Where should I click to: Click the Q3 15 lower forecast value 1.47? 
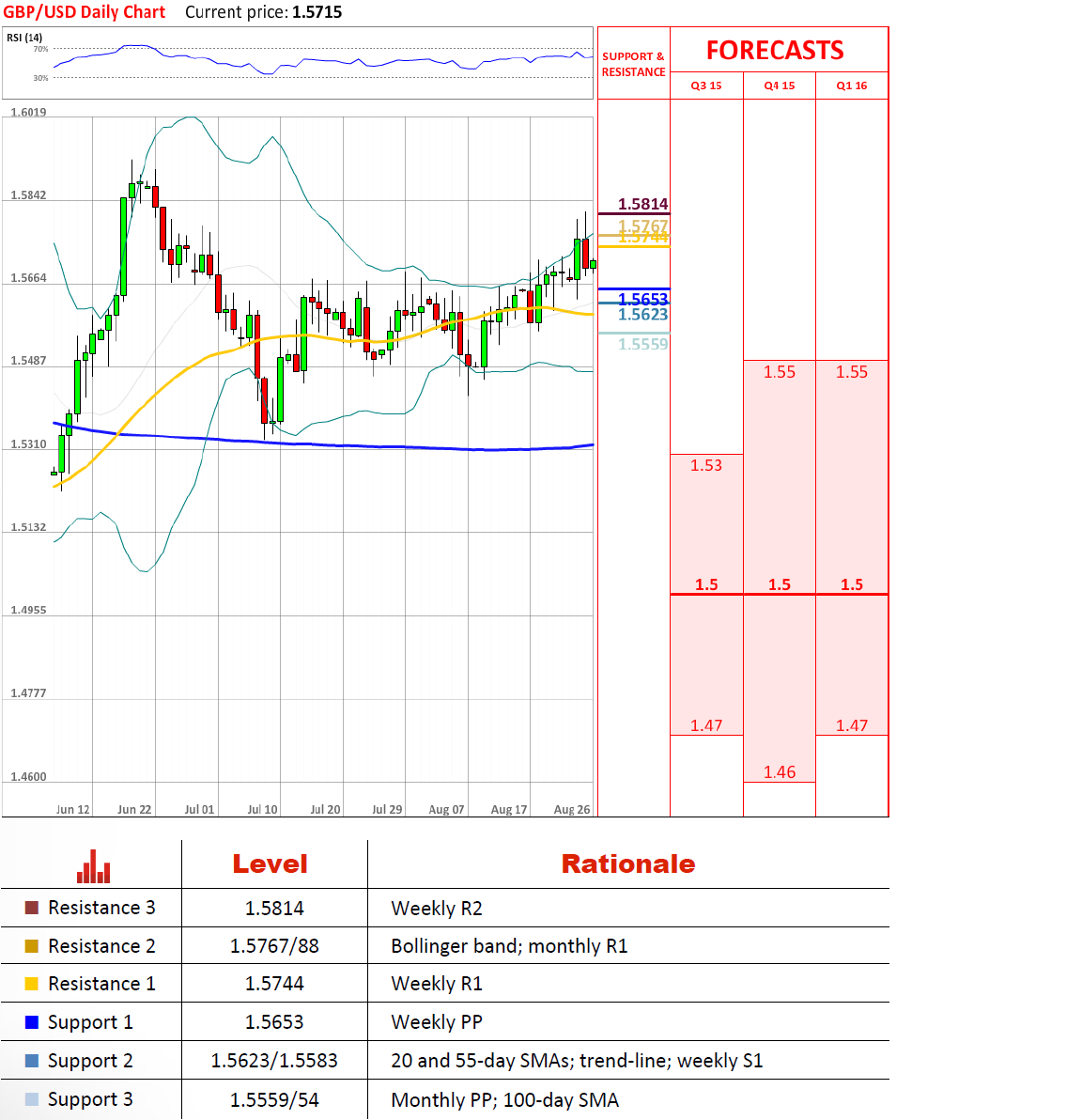[x=706, y=725]
